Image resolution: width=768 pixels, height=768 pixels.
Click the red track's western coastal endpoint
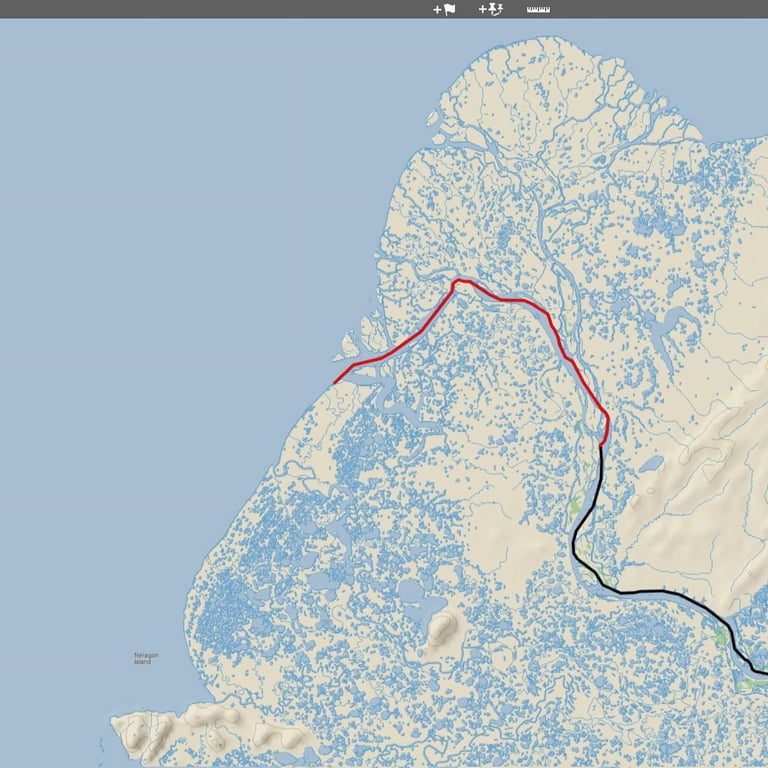pos(335,382)
